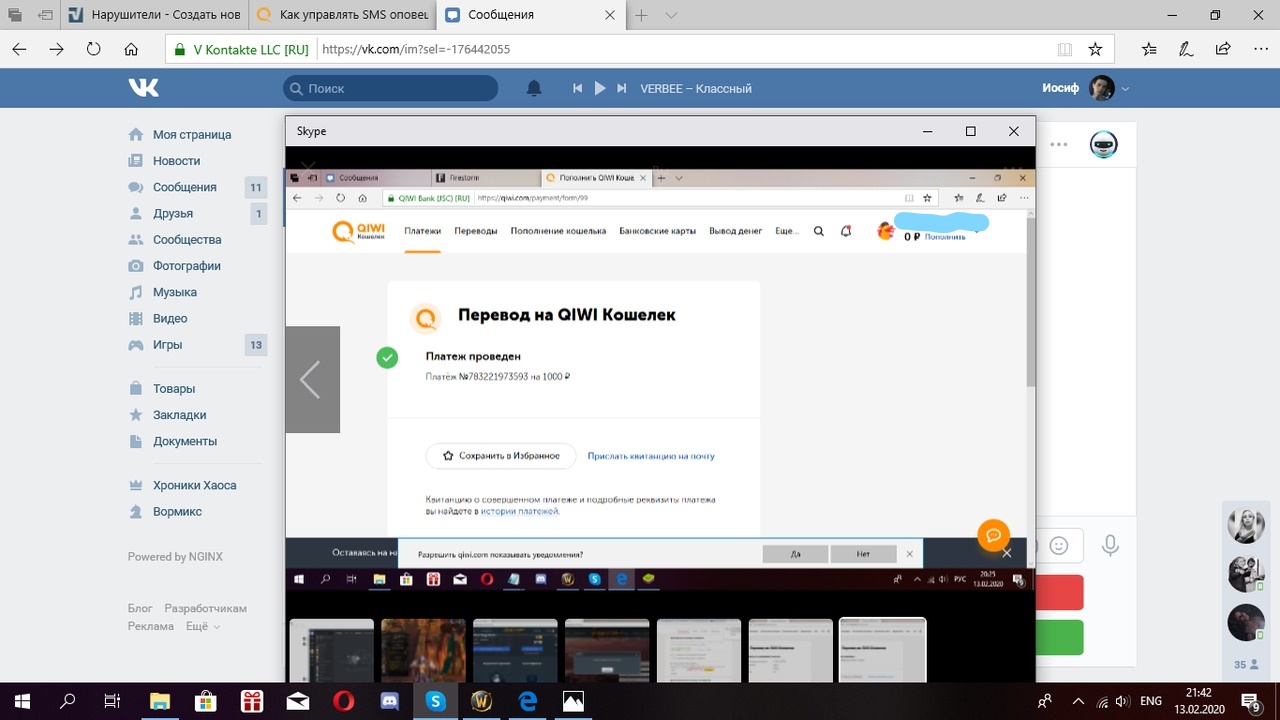Click the red bot keyboard button
Screen dimensions: 1280x720
tap(1060, 593)
